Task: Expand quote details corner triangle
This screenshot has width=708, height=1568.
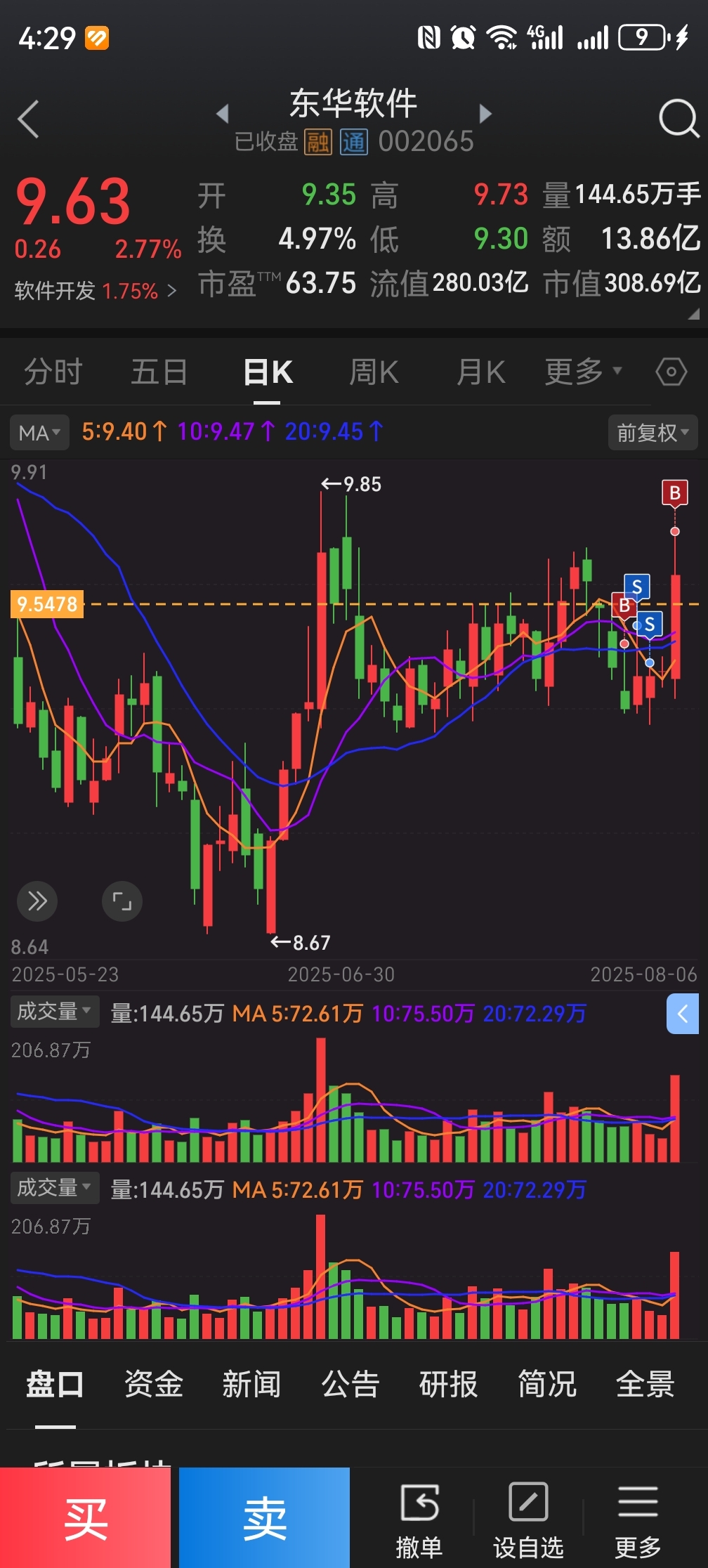Action: point(693,313)
